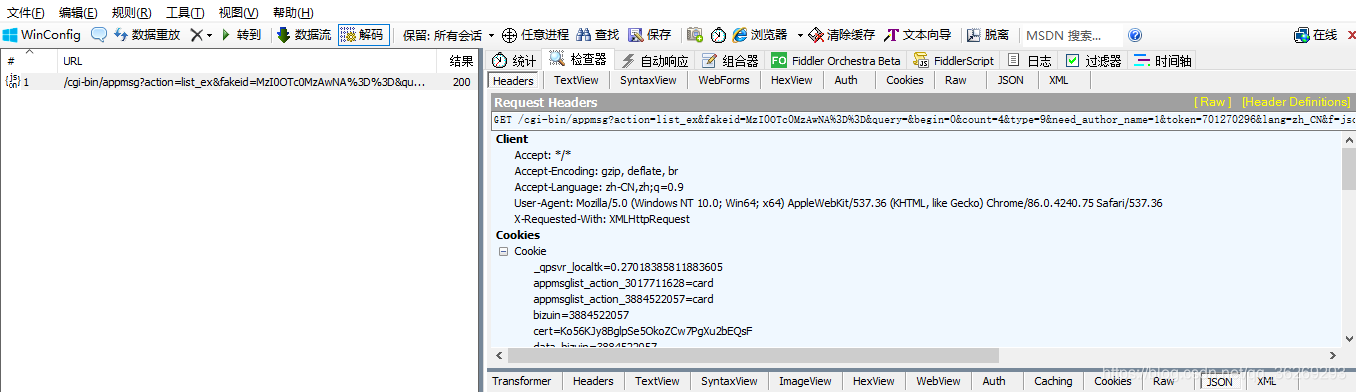
Task: Open the 规则(R) menu
Action: [x=131, y=12]
